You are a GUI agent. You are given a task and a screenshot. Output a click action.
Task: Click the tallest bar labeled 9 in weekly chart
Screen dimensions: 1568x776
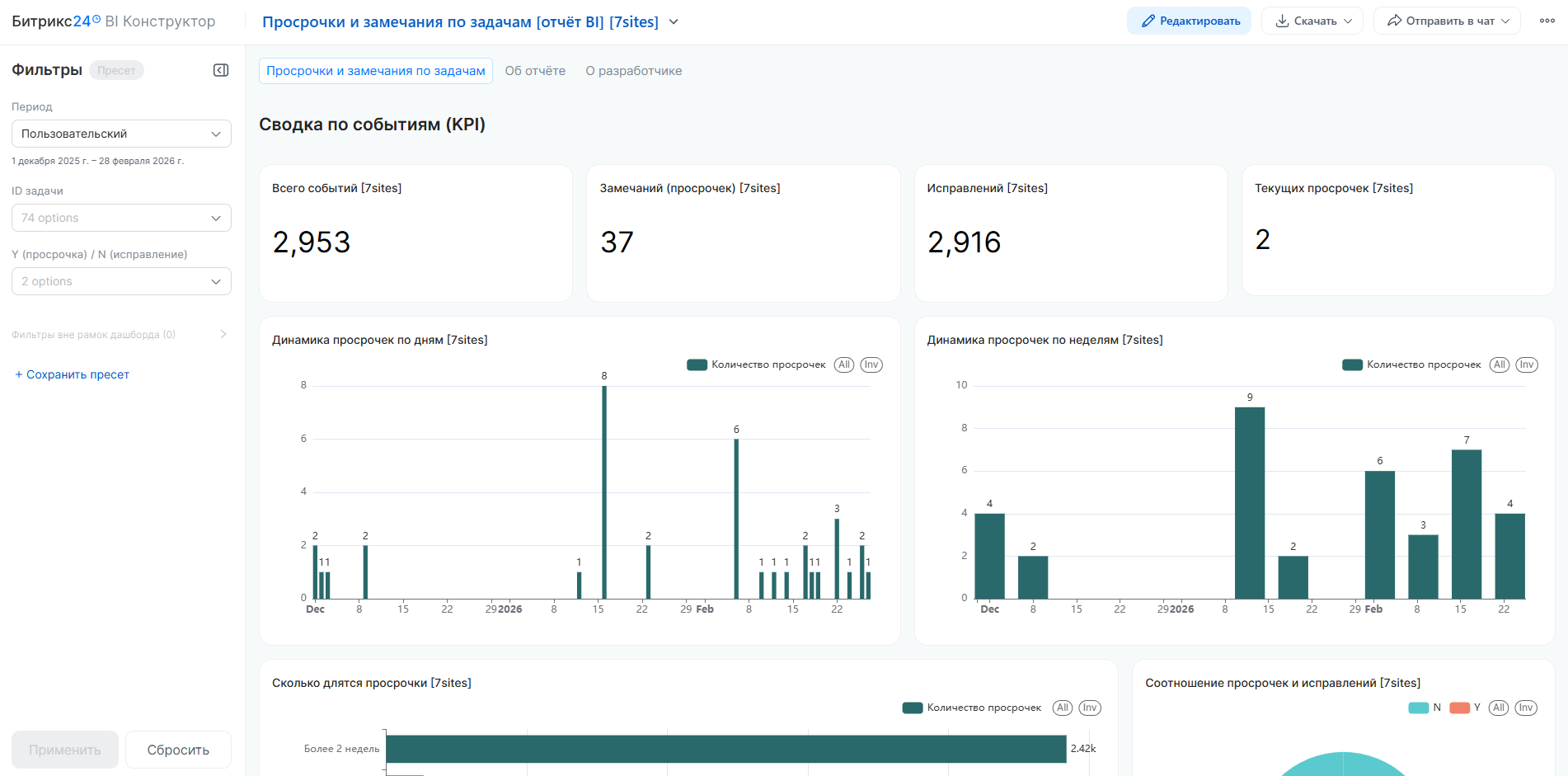[1249, 502]
